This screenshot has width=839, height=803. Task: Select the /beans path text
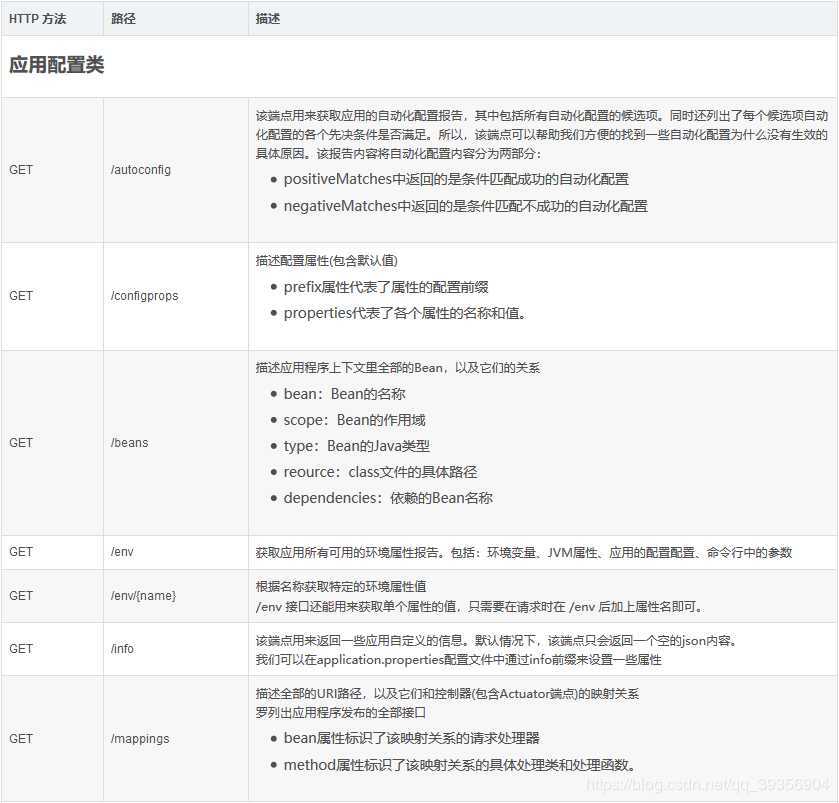(130, 443)
